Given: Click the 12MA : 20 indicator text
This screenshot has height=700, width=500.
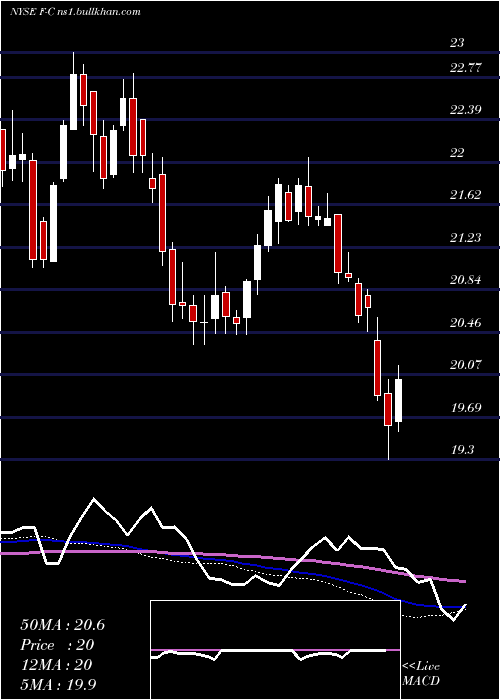Looking at the screenshot, I should (56, 665).
